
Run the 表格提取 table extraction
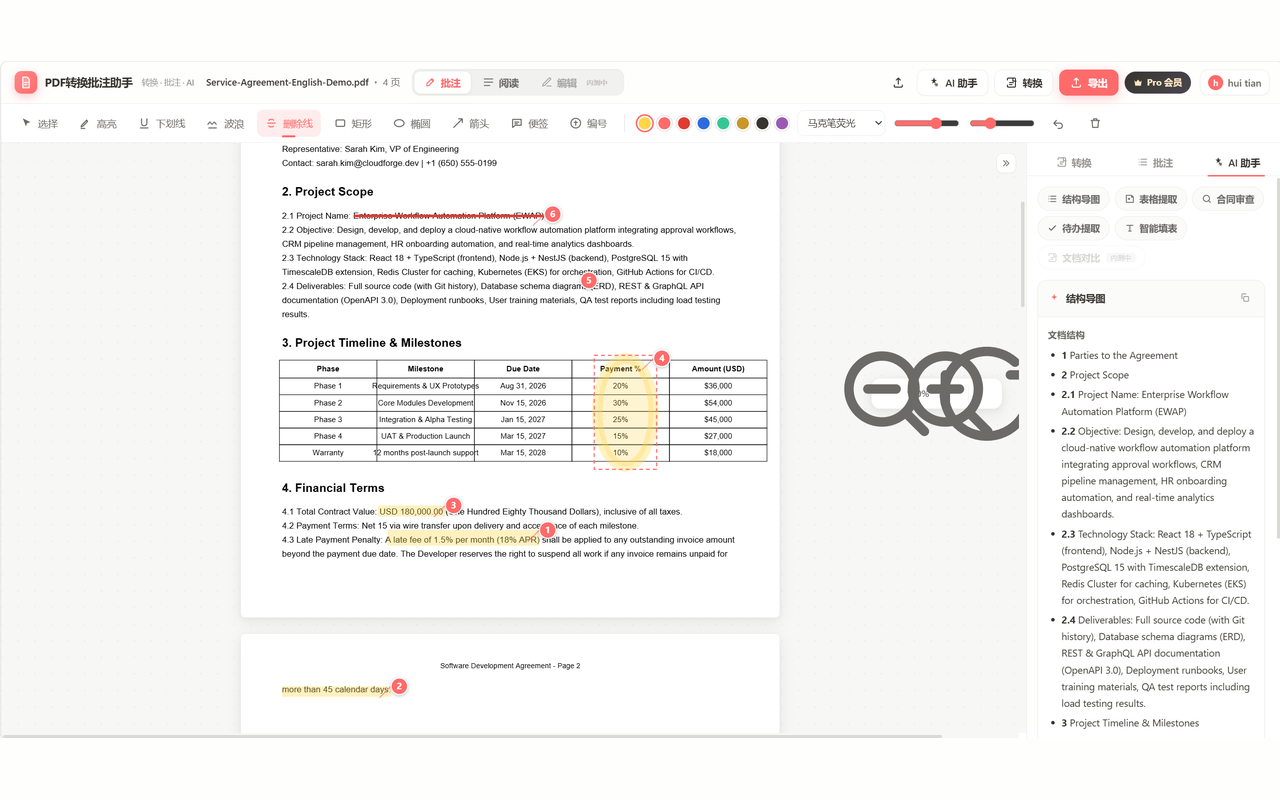1151,199
